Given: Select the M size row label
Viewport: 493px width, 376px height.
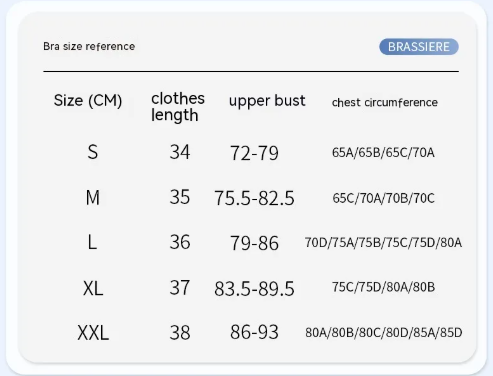Looking at the screenshot, I should pos(93,197).
